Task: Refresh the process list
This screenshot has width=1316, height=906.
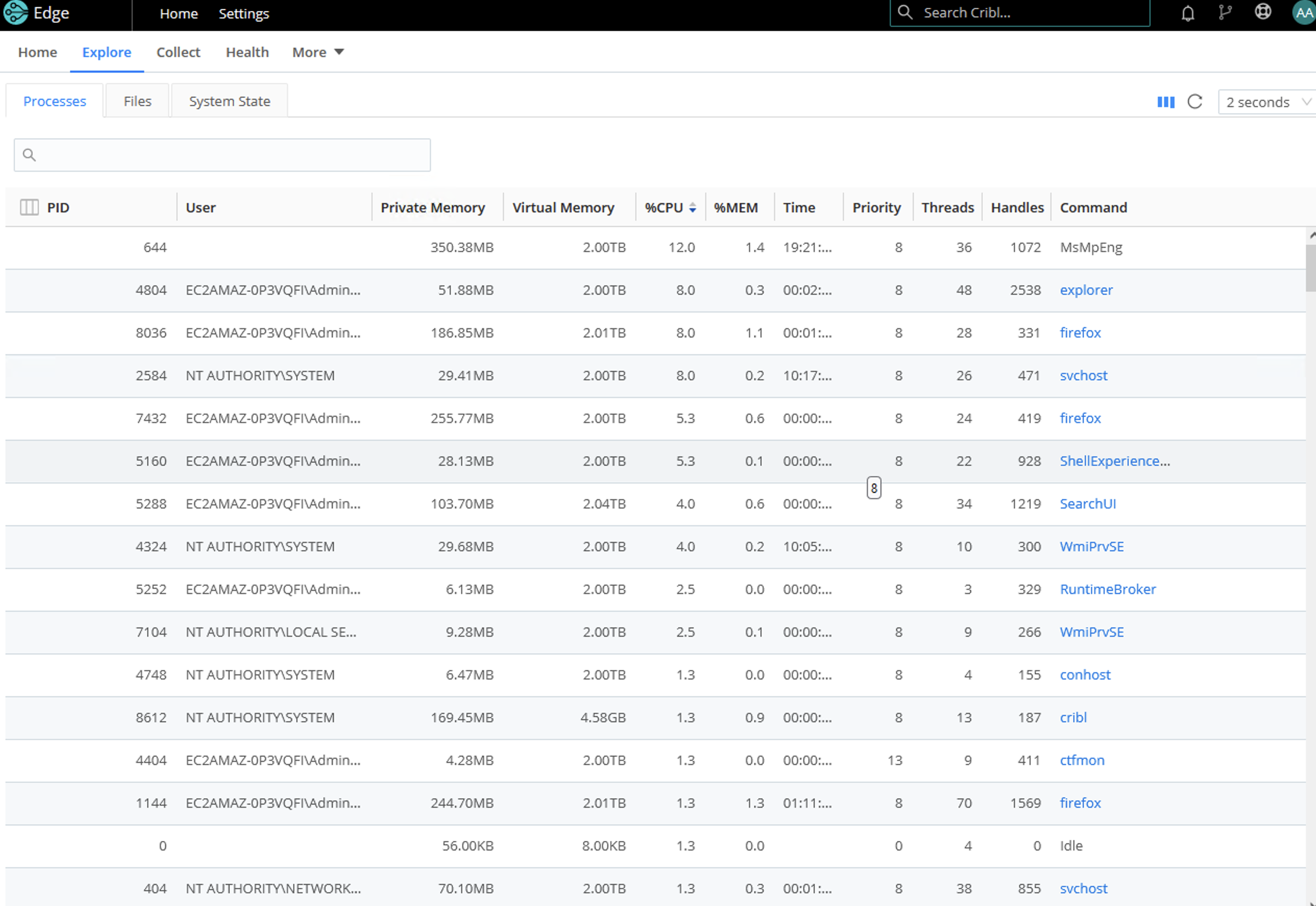Action: [x=1195, y=102]
